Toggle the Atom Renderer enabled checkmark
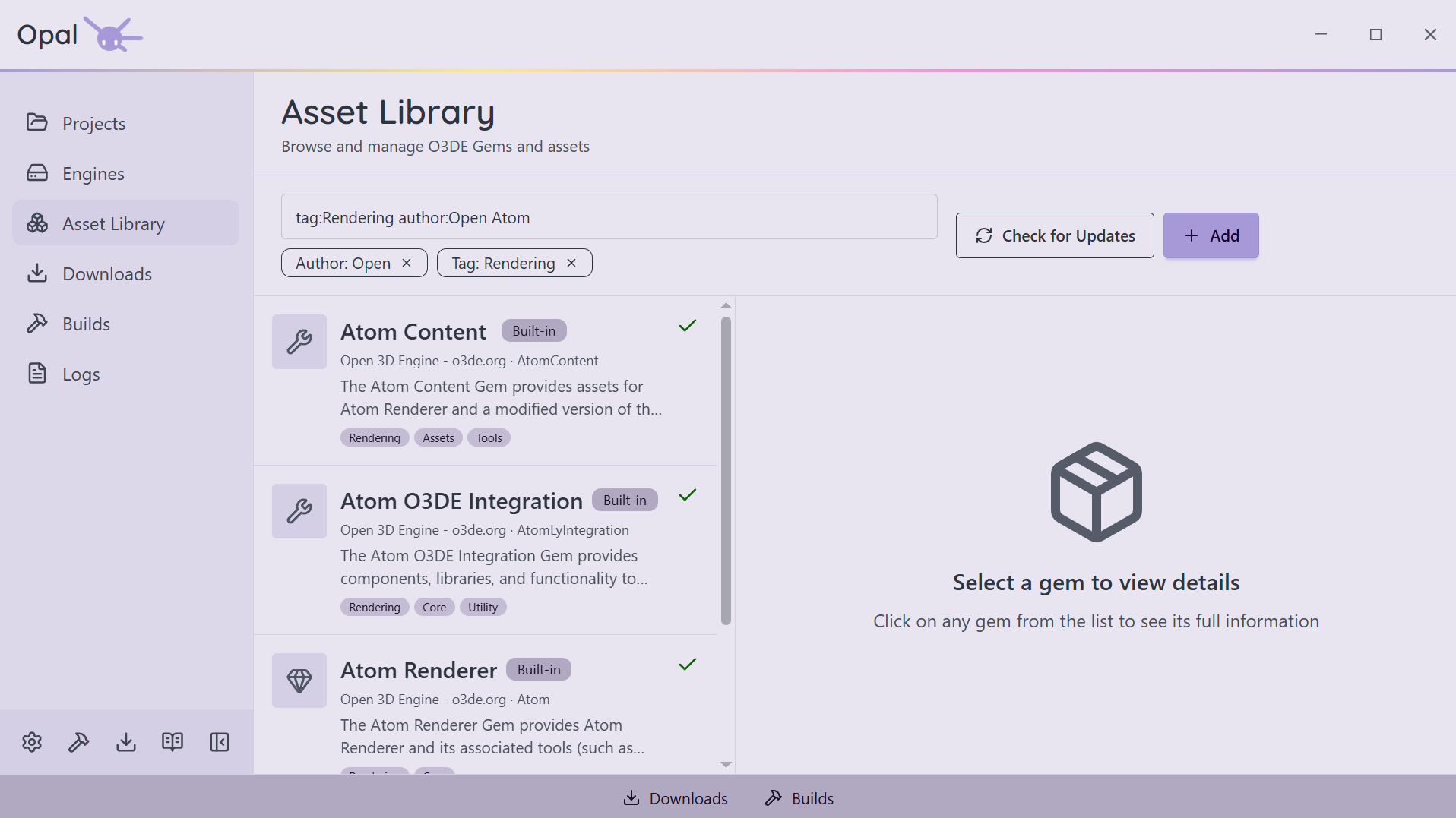Image resolution: width=1456 pixels, height=818 pixels. click(688, 665)
